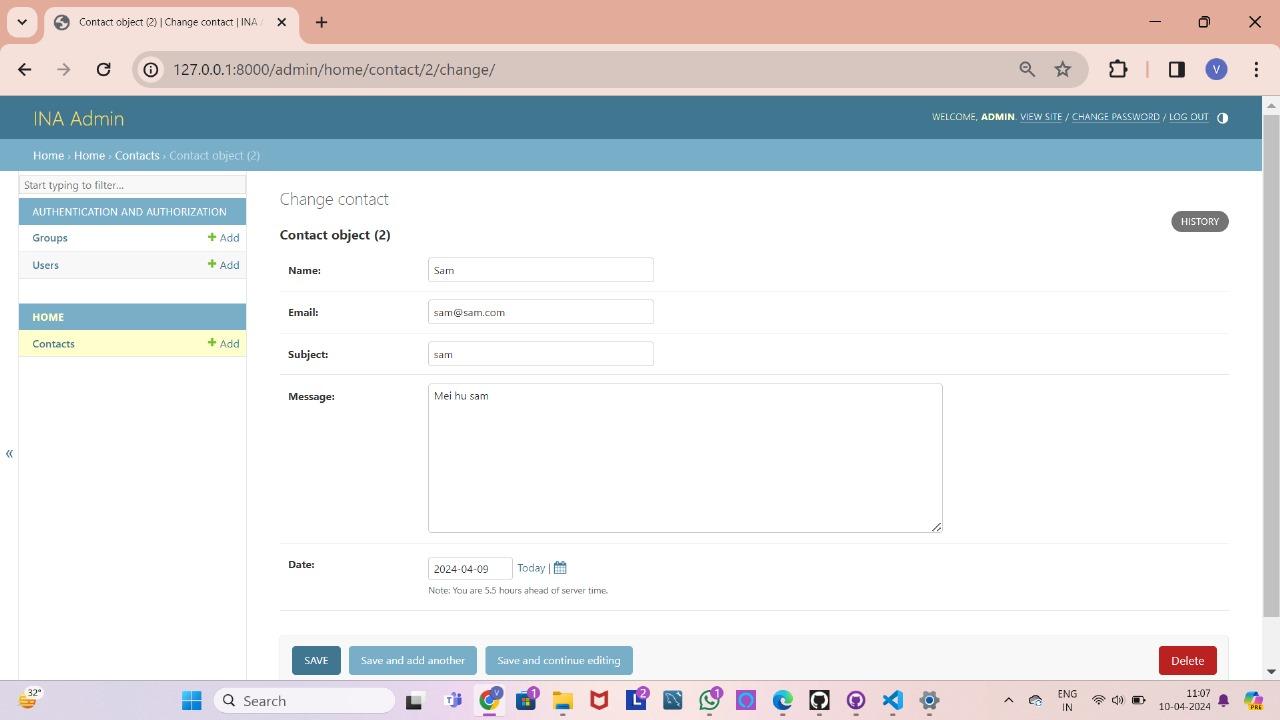Click the LOG OUT link
Screen dimensions: 1280x720
(1188, 117)
